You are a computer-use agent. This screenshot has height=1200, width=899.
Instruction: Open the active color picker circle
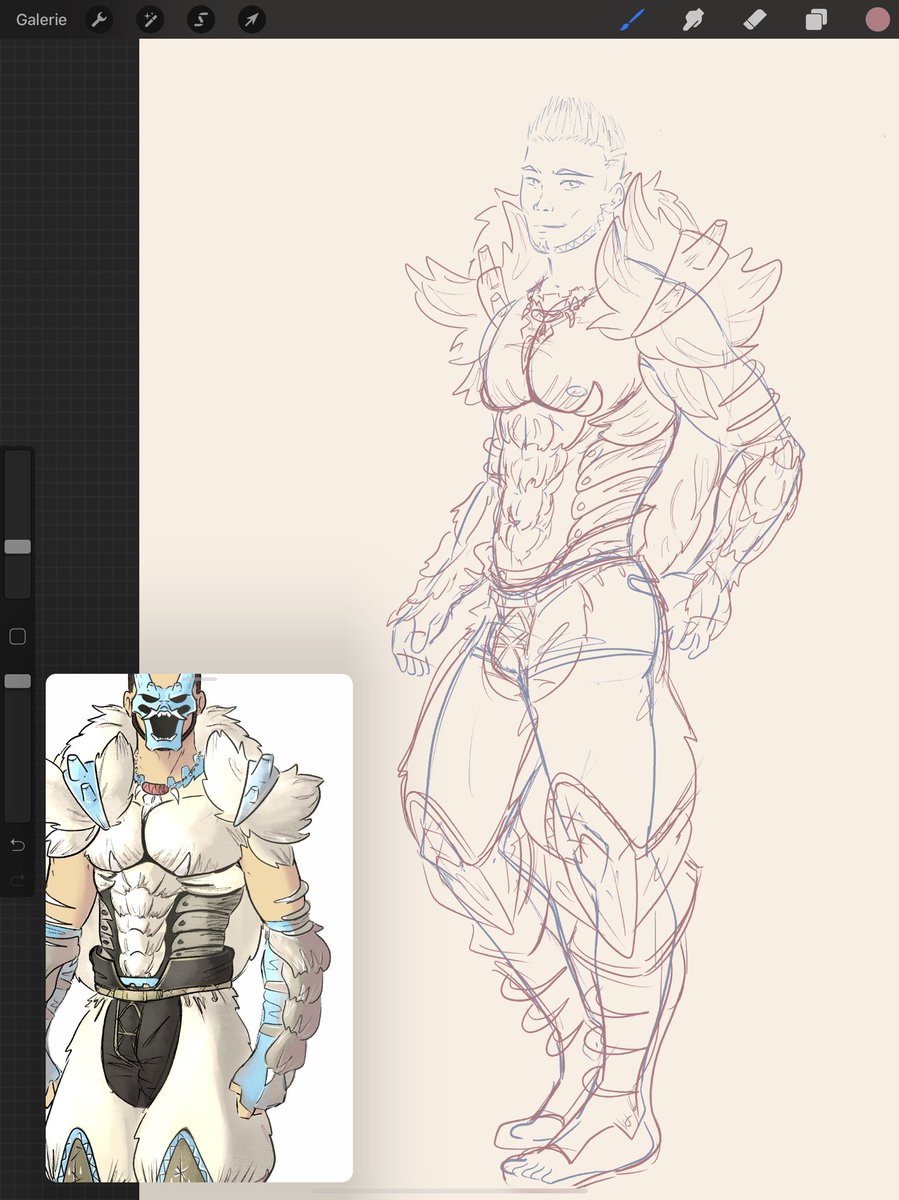pos(877,19)
